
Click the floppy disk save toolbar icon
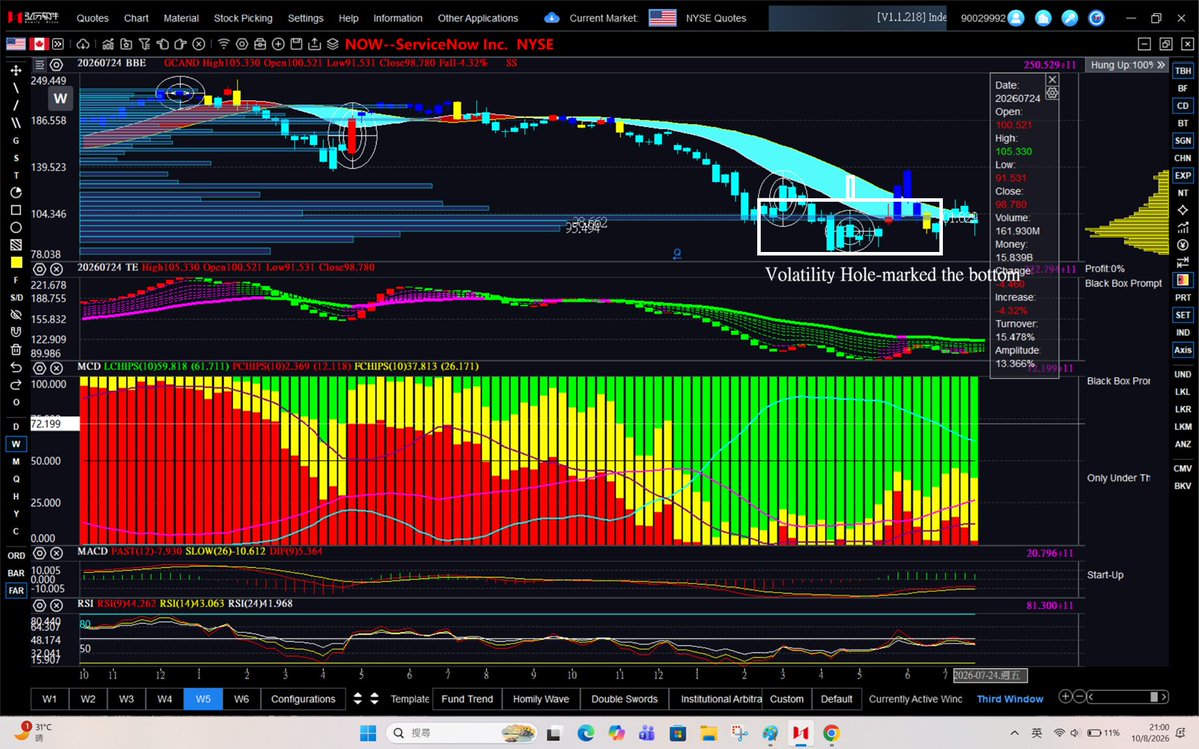pos(296,44)
